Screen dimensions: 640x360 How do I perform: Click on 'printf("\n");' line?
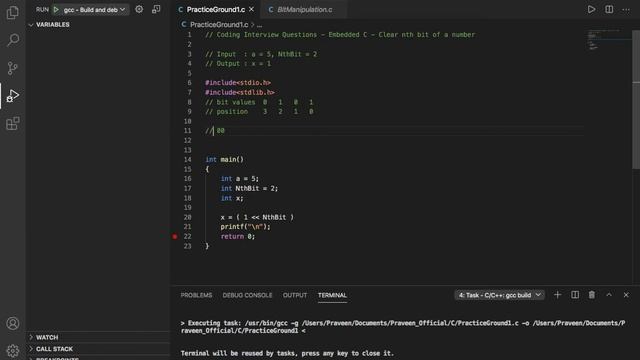coord(245,227)
